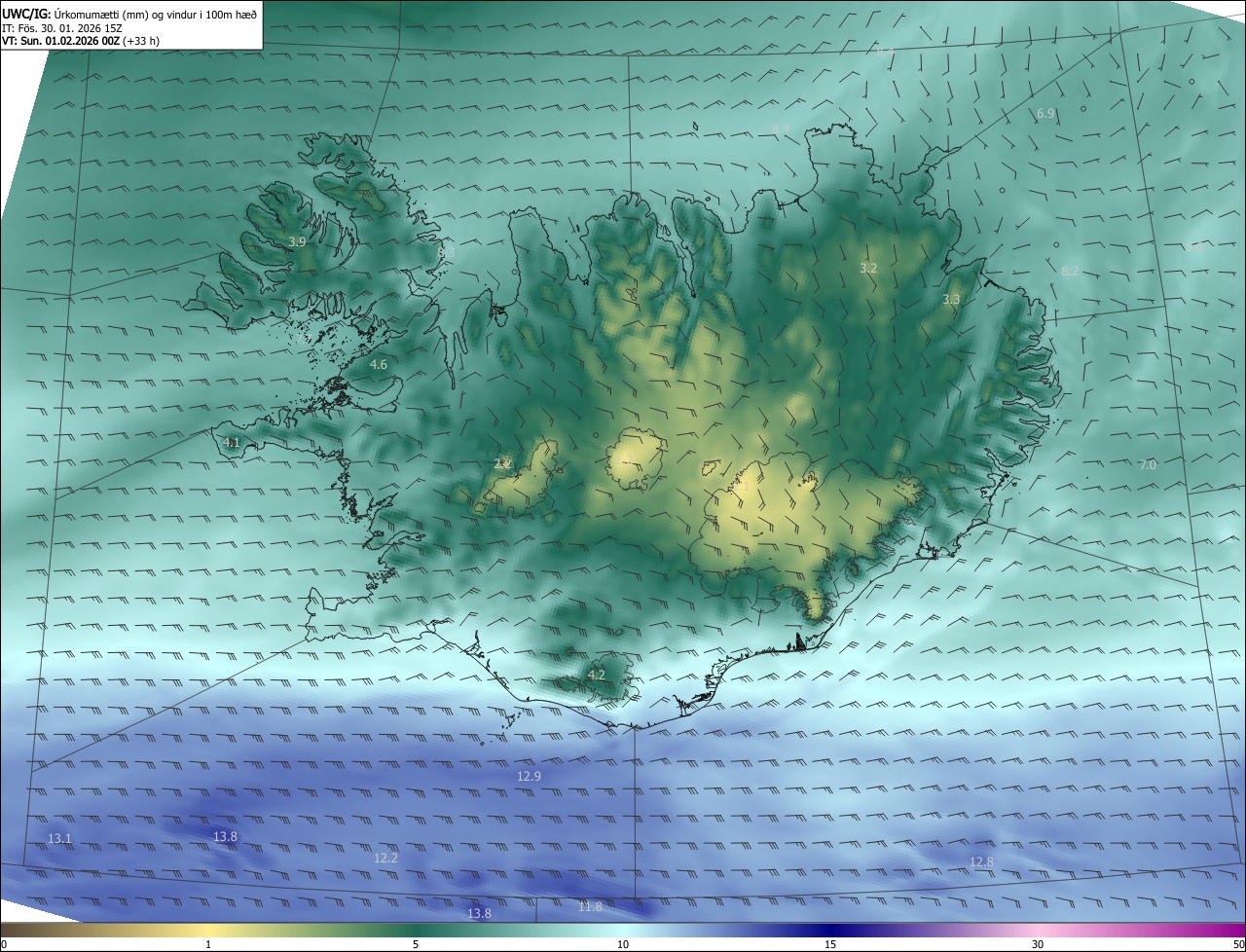Click the 4.6 value label on the map
This screenshot has width=1246, height=952.
click(x=379, y=364)
